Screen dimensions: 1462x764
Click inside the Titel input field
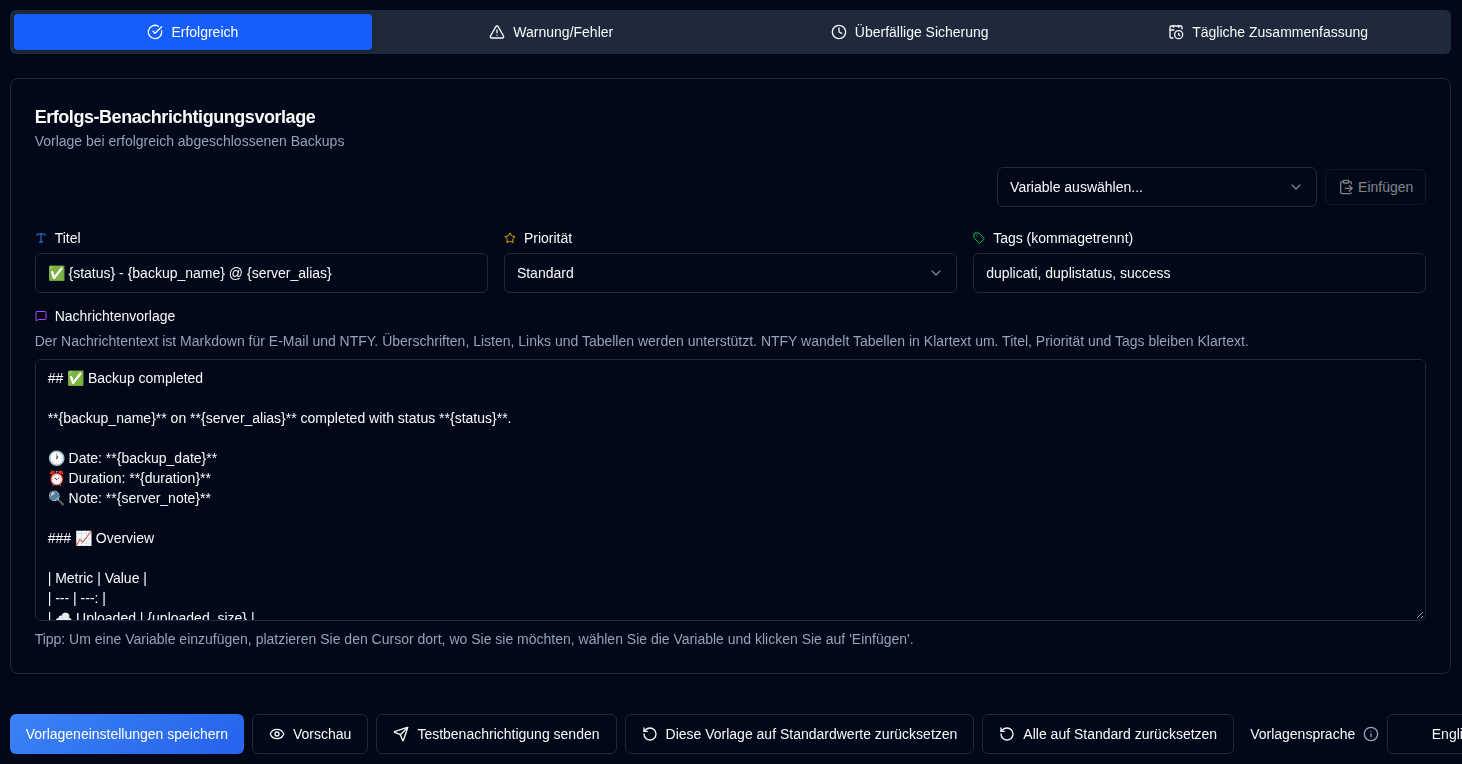261,273
